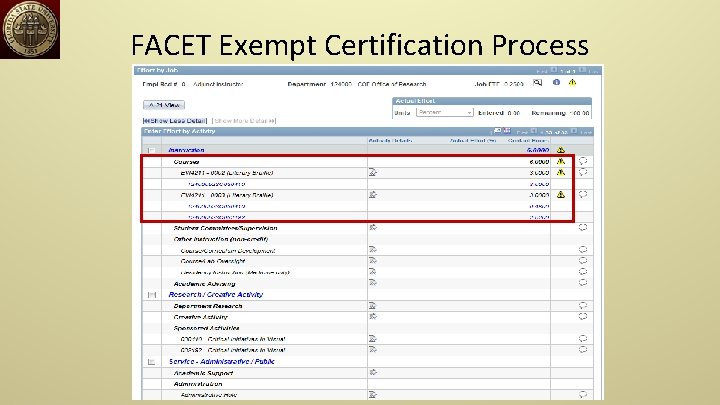Click the warning icon for course section 0002

pyautogui.click(x=561, y=173)
